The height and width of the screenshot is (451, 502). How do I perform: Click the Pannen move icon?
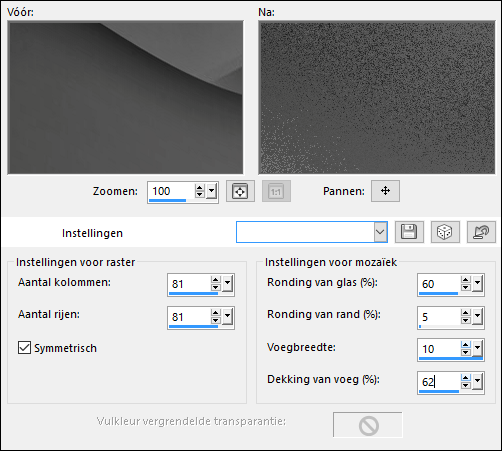coord(385,191)
